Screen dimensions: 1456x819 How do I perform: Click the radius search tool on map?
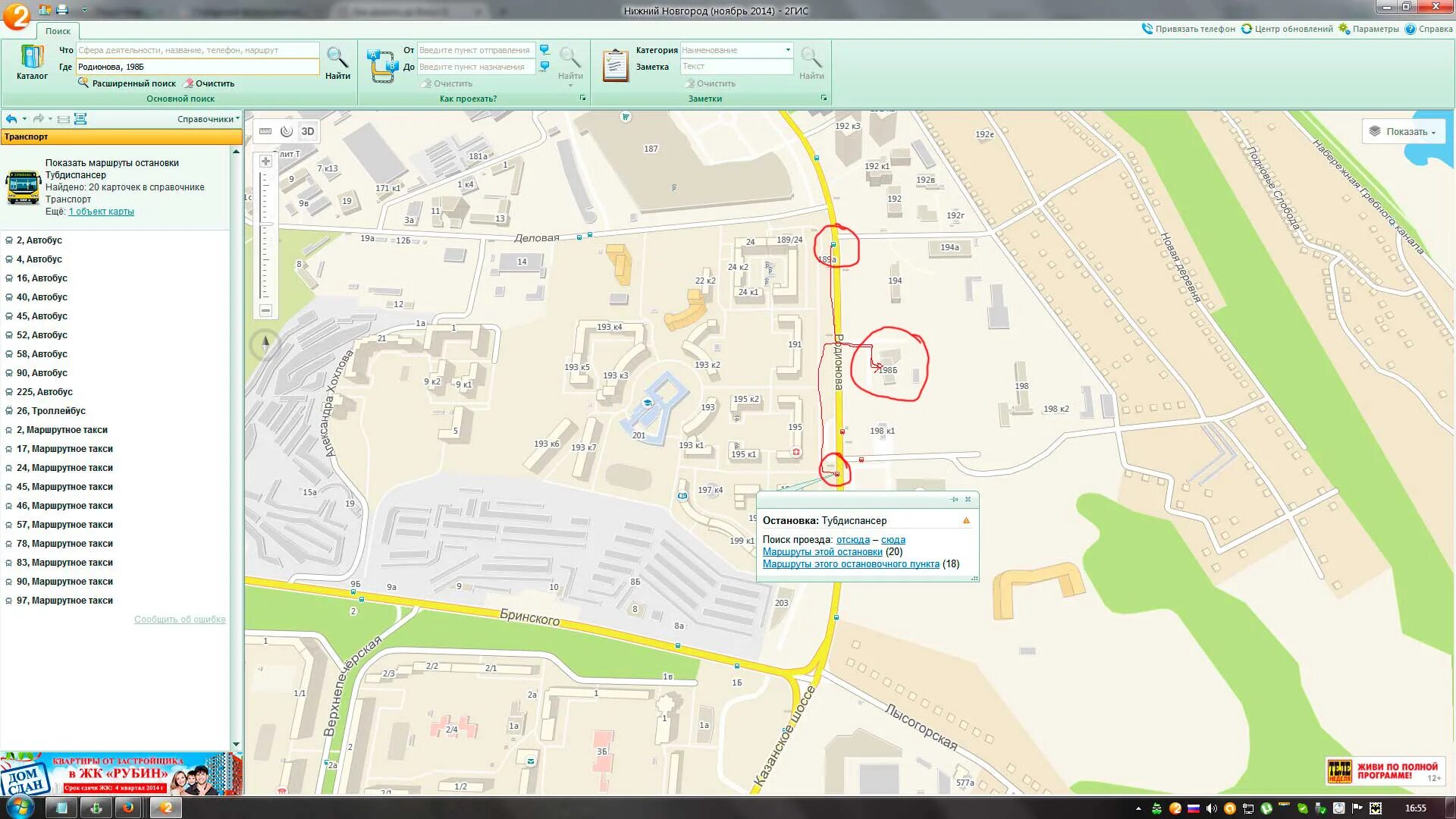pos(287,131)
